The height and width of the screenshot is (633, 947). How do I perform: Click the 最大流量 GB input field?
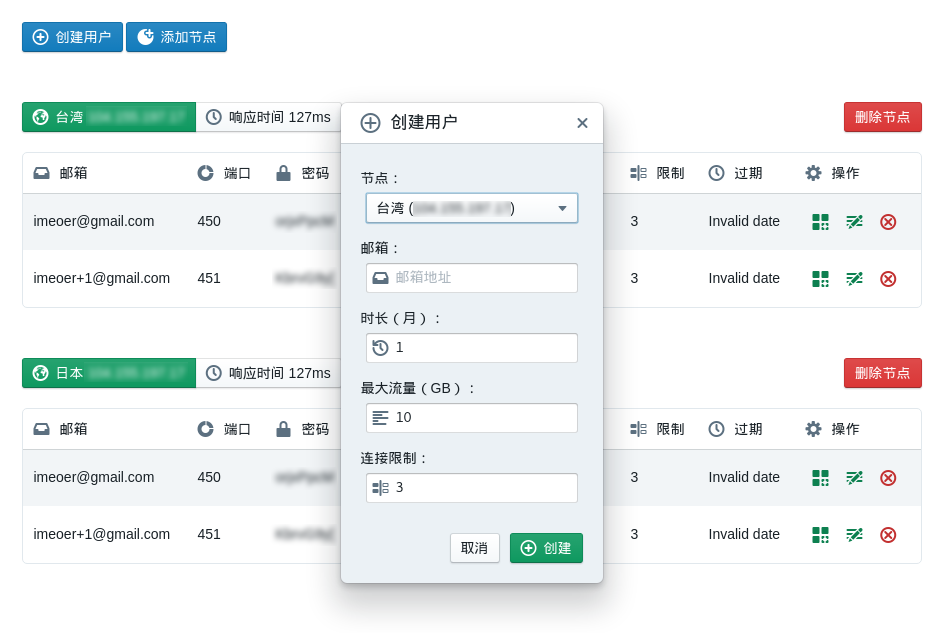pyautogui.click(x=471, y=417)
